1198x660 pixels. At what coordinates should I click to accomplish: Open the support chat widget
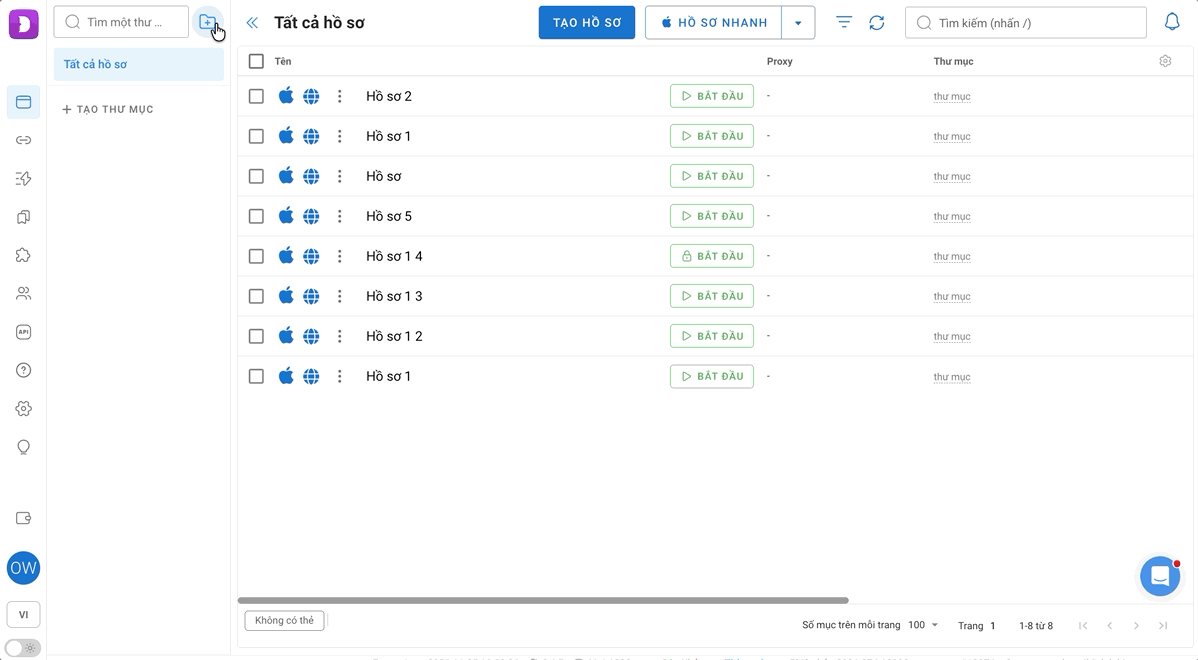tap(1160, 576)
